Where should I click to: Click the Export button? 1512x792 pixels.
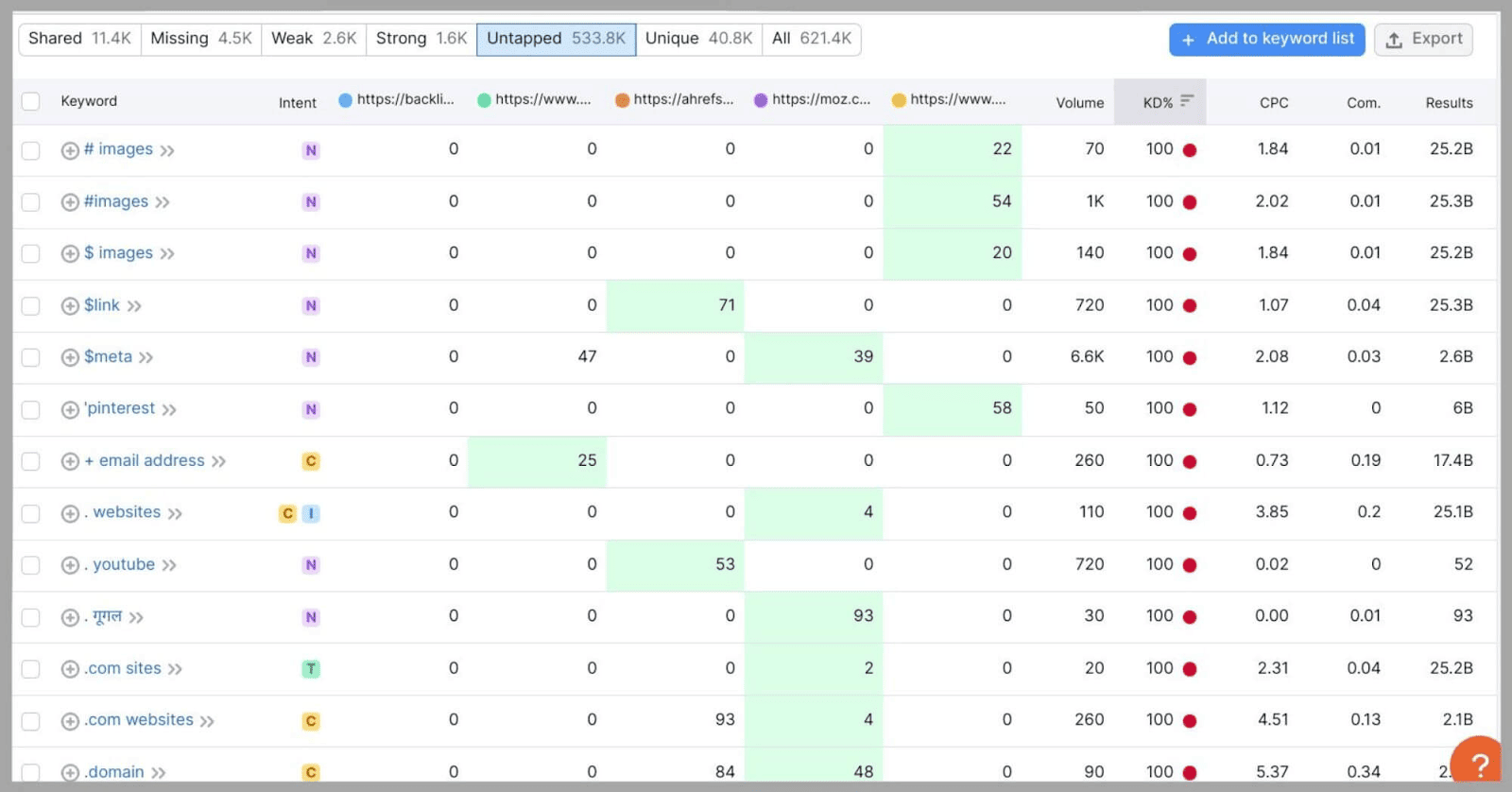[x=1423, y=39]
